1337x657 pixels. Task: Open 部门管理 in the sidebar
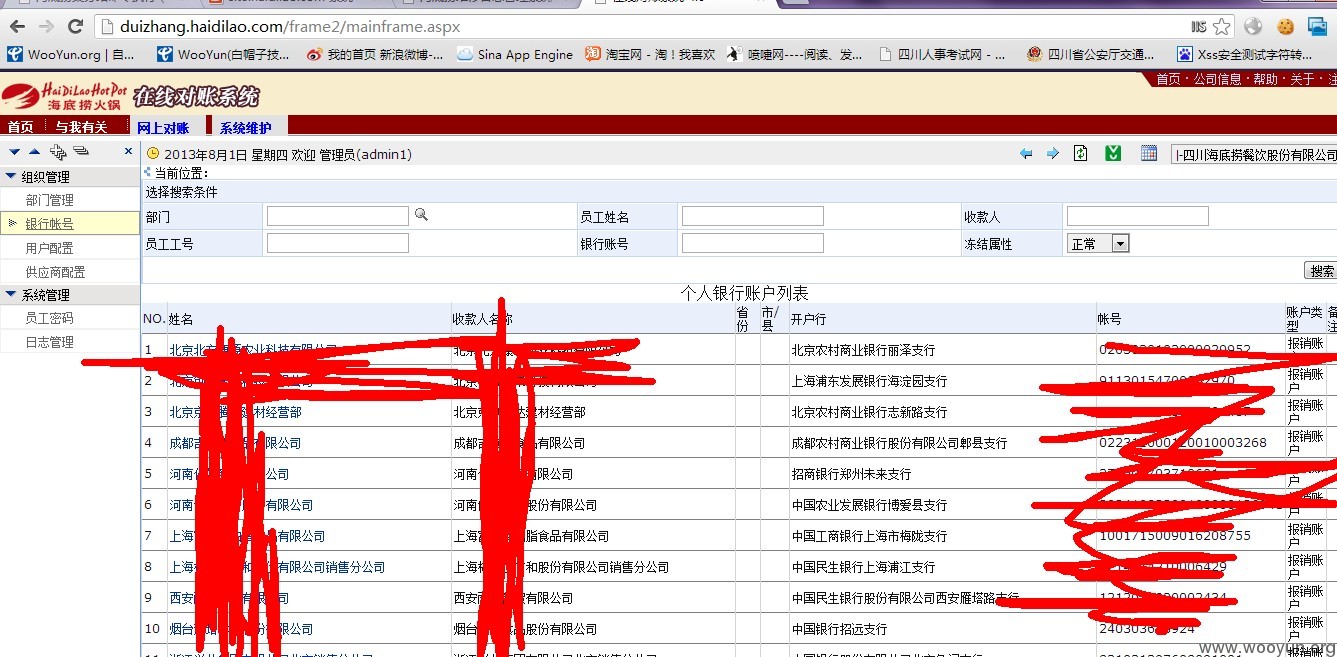point(50,200)
